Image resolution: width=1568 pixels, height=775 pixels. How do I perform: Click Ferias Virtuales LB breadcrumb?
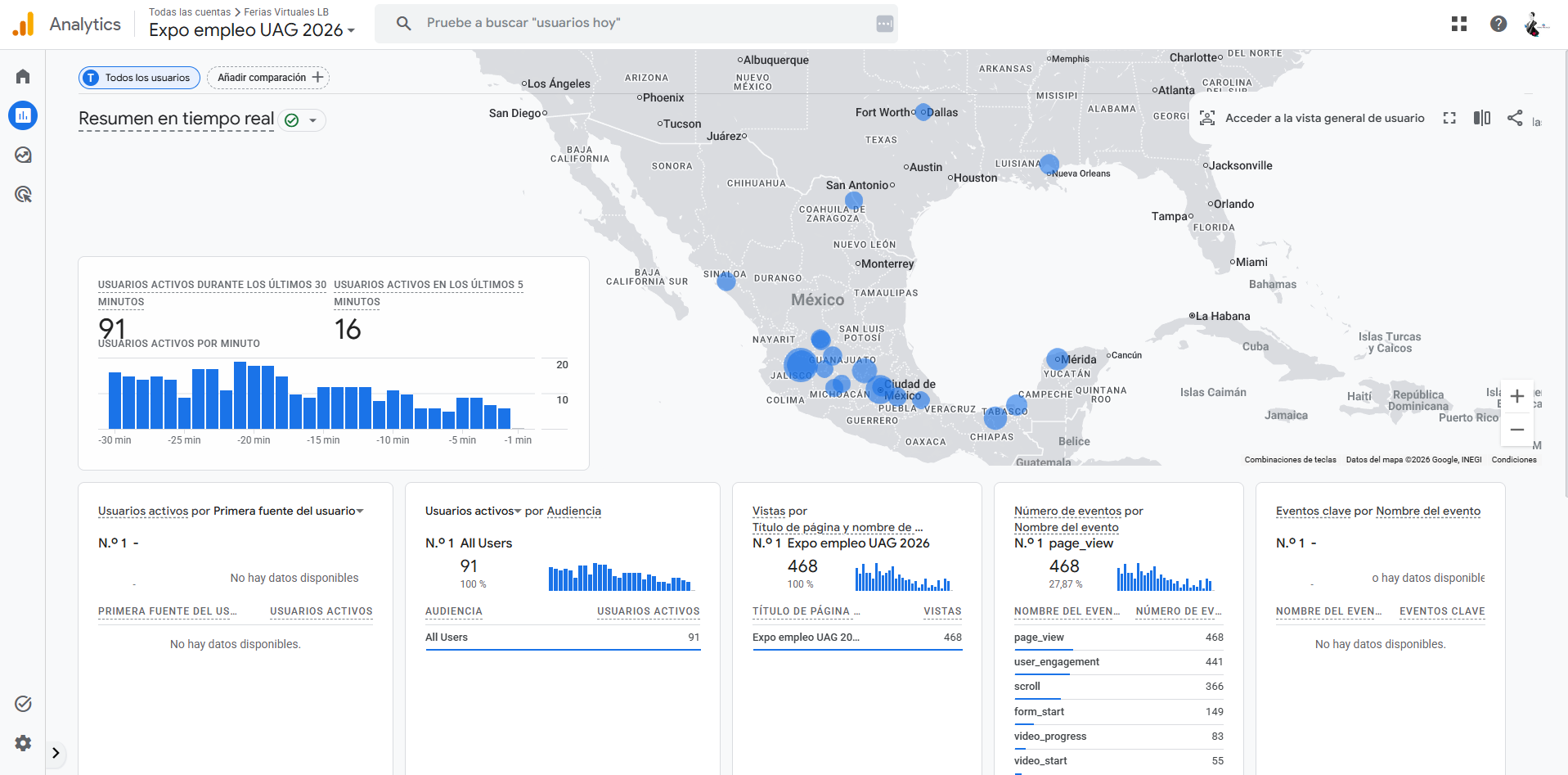[x=286, y=12]
